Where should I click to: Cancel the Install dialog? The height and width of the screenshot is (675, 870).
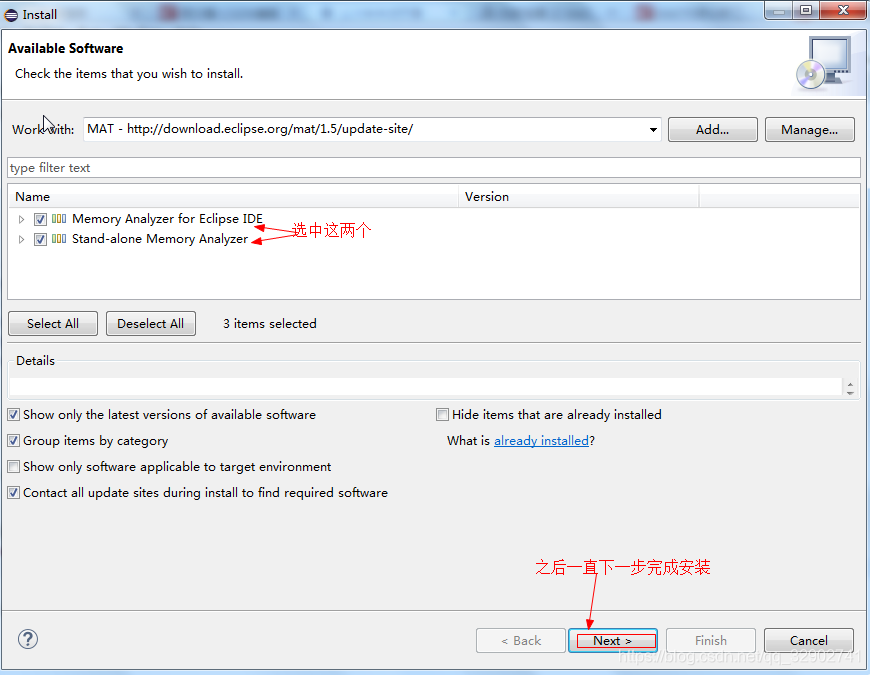click(x=808, y=641)
